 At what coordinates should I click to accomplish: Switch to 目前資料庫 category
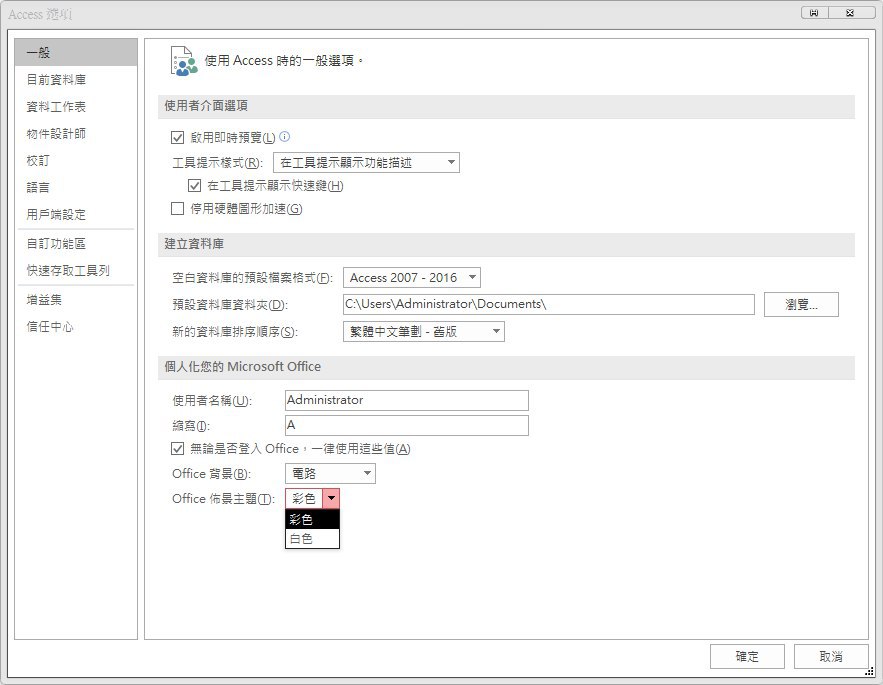(76, 79)
